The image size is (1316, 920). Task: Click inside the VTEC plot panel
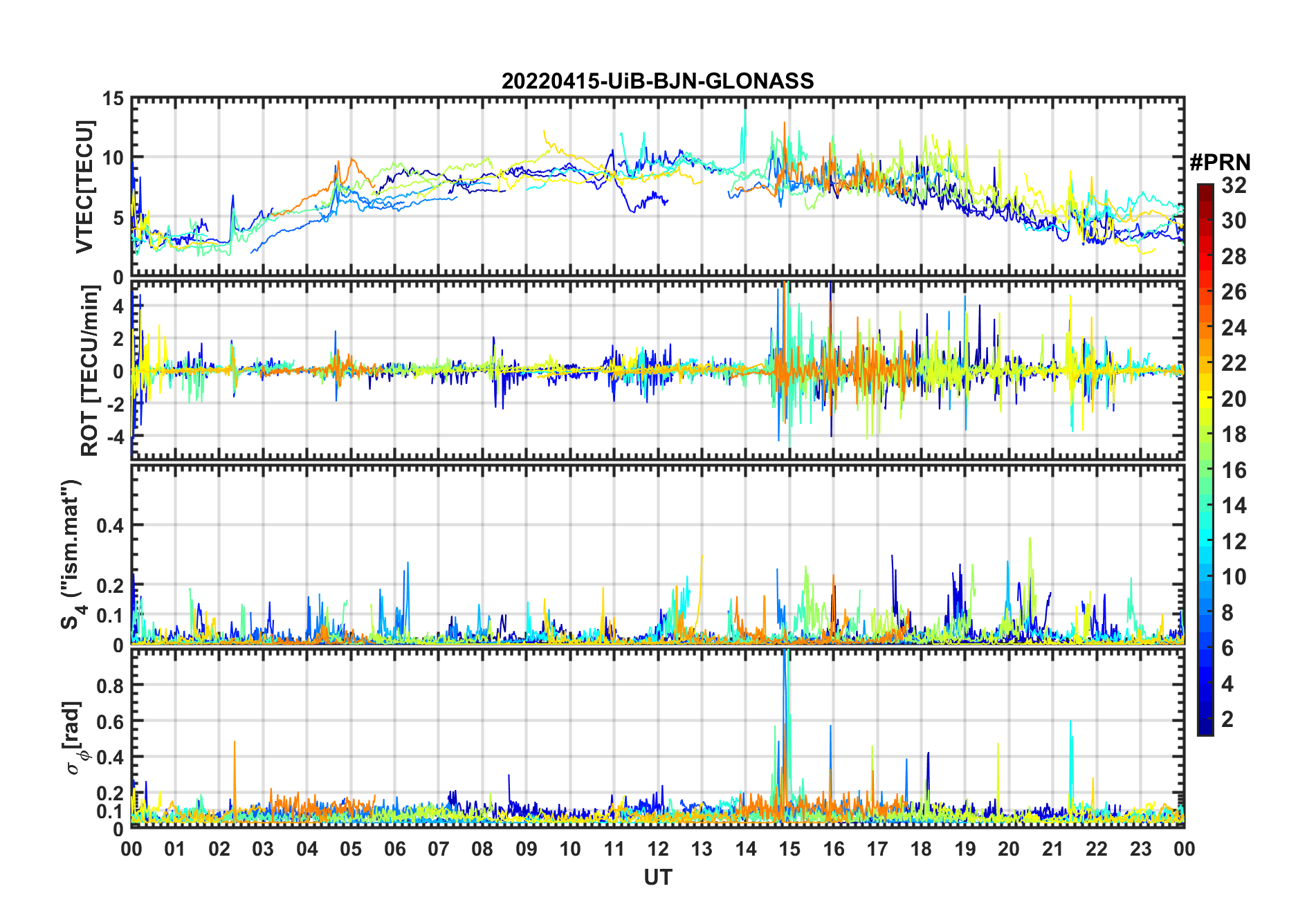[x=657, y=187]
